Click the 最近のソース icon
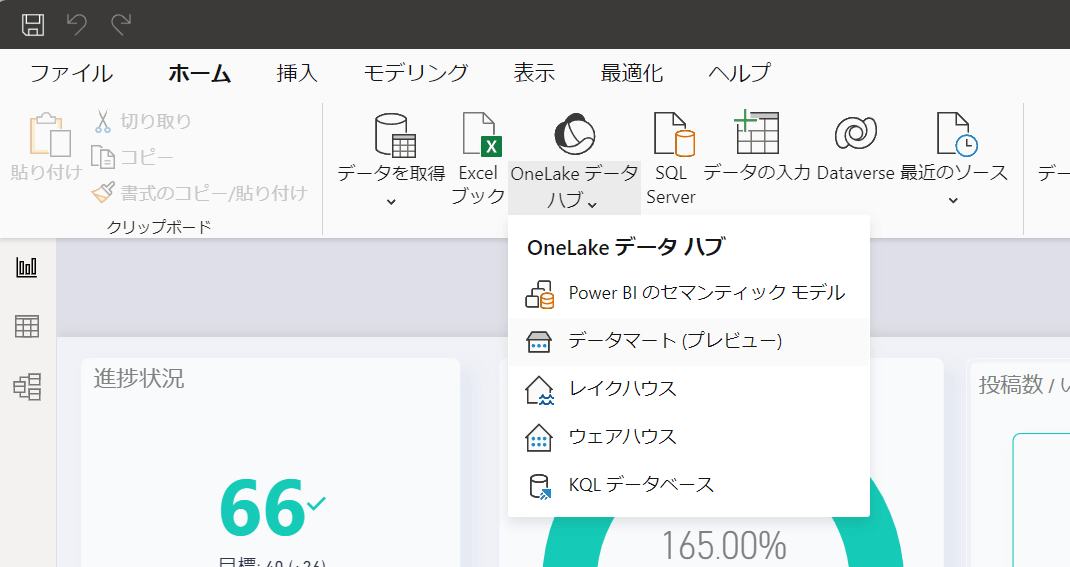This screenshot has width=1070, height=567. [x=955, y=134]
